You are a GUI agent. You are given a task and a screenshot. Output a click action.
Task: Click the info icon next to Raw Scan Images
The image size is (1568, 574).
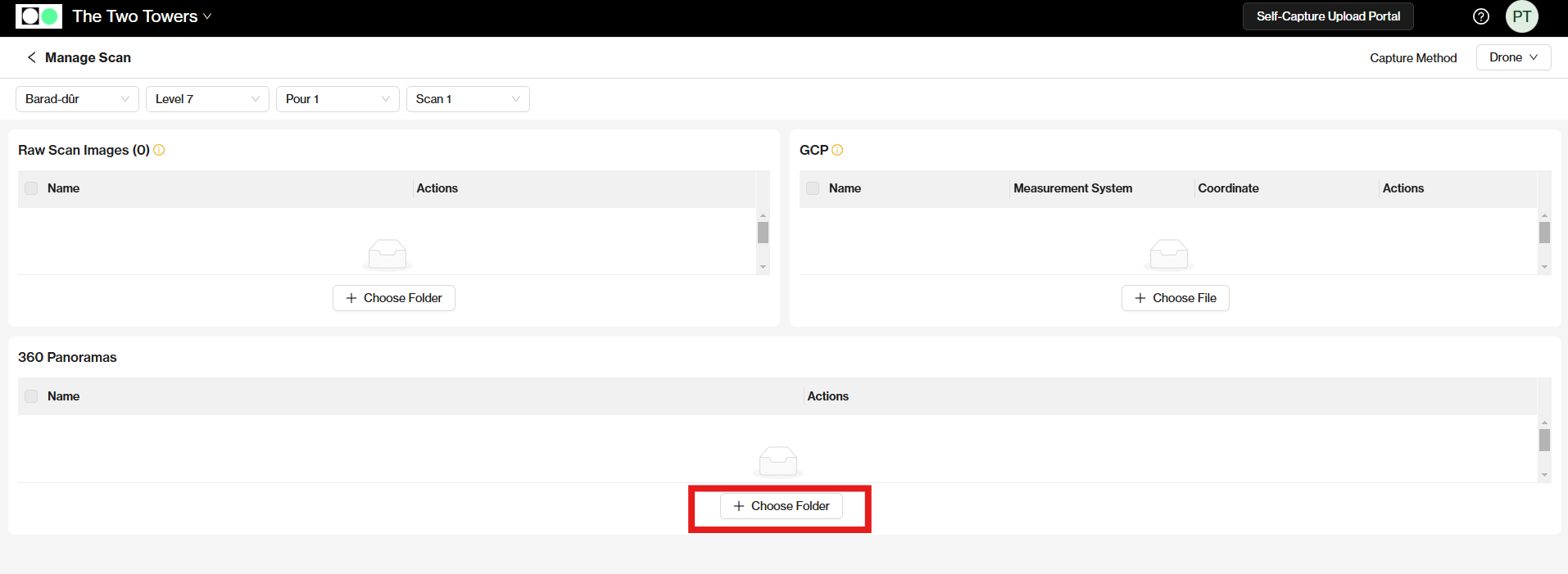point(159,150)
